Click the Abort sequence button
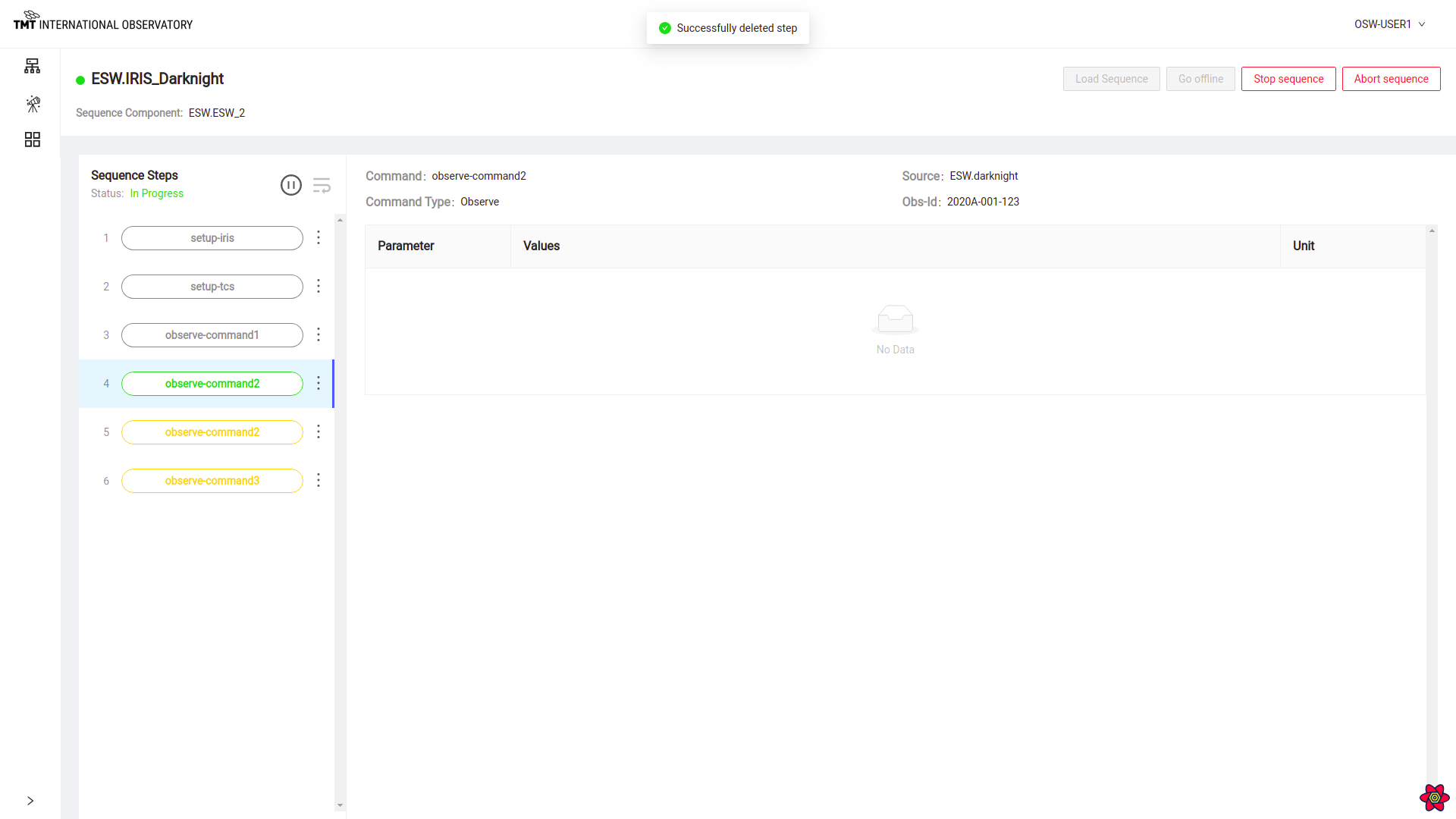The height and width of the screenshot is (819, 1456). [1391, 78]
